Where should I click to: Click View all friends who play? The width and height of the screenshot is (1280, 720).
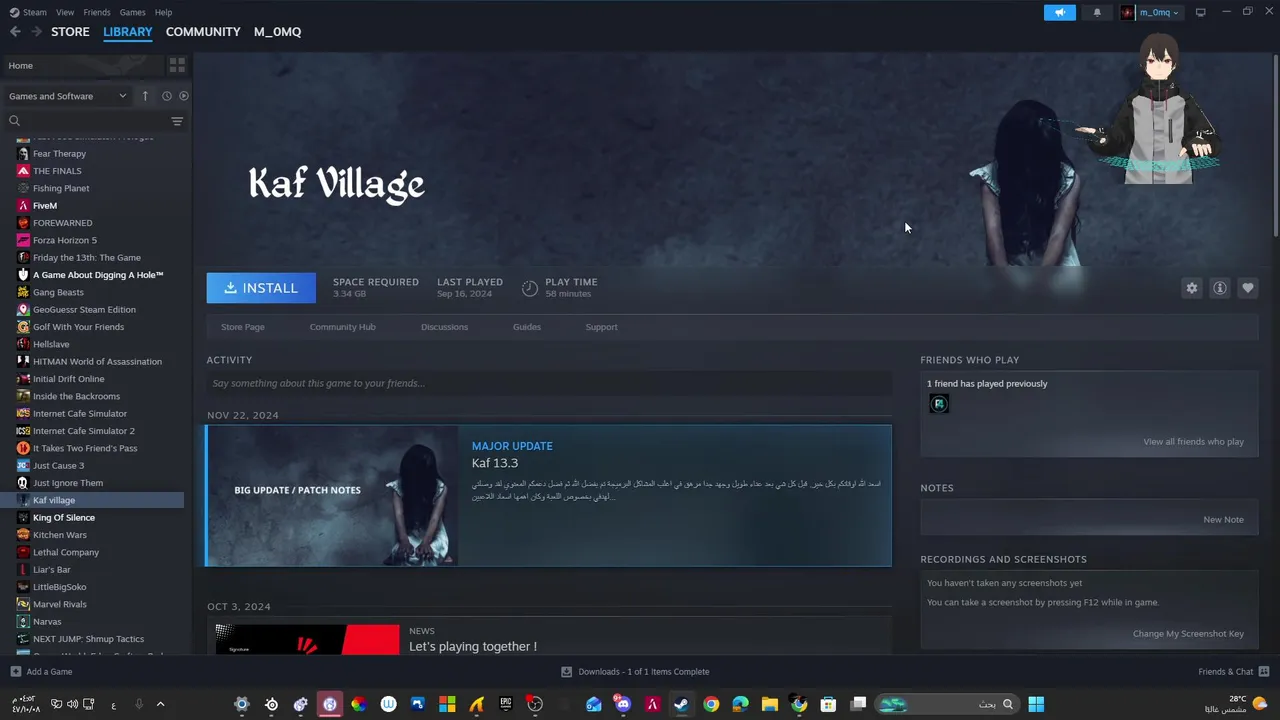pos(1193,442)
